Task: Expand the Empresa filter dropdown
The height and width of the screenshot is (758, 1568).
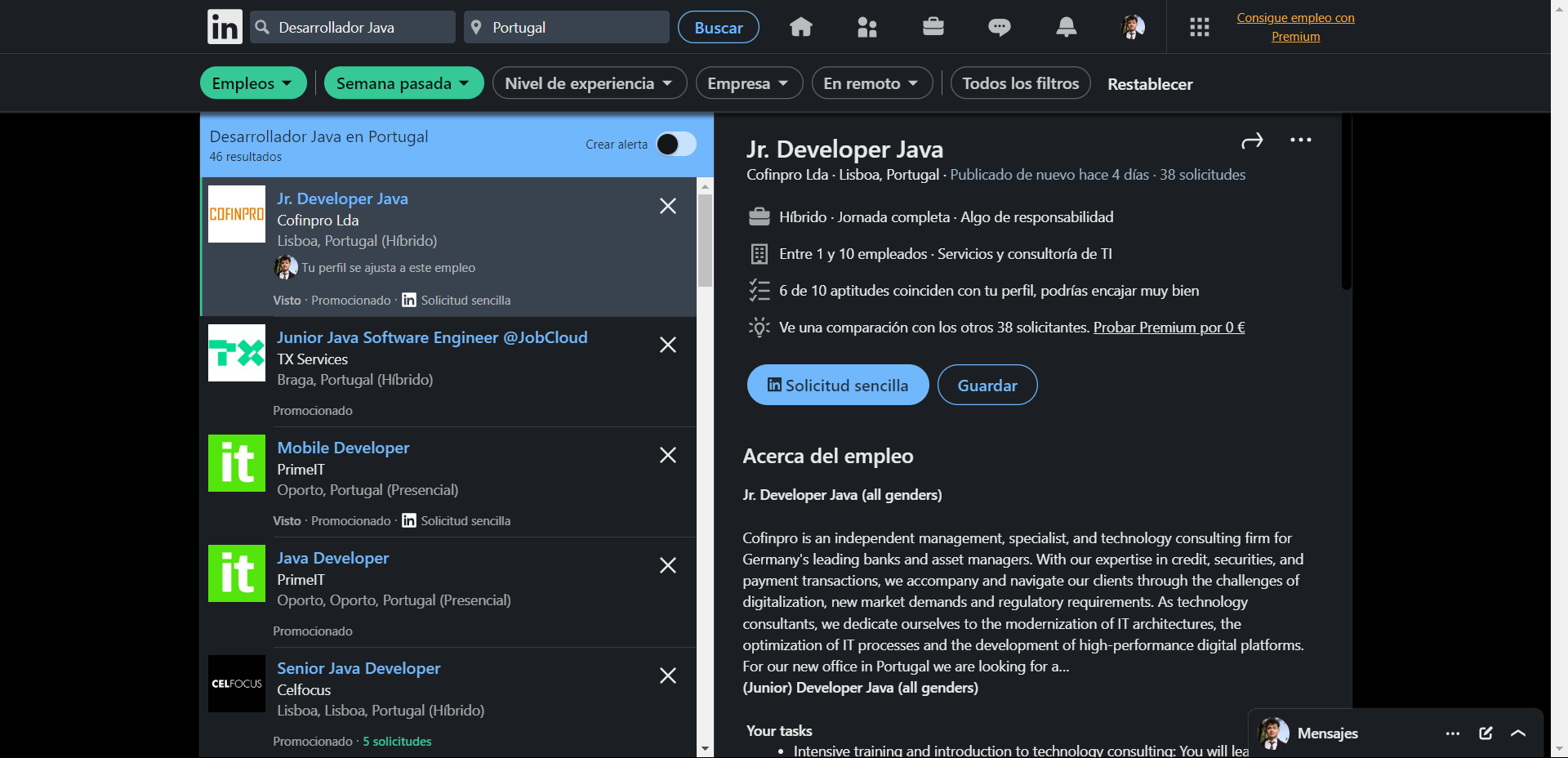Action: coord(749,82)
